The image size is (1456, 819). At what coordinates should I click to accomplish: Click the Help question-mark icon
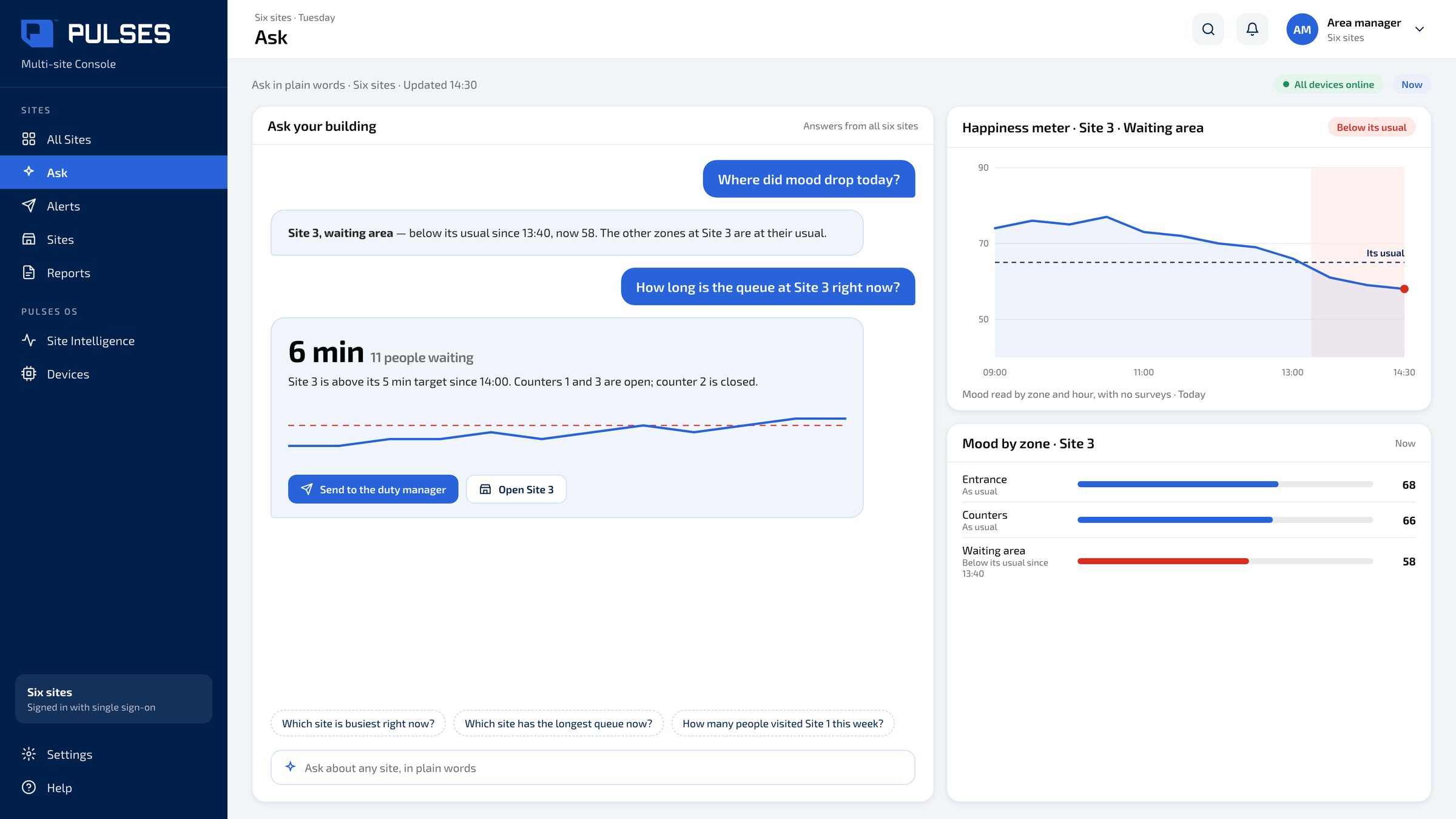coord(29,787)
